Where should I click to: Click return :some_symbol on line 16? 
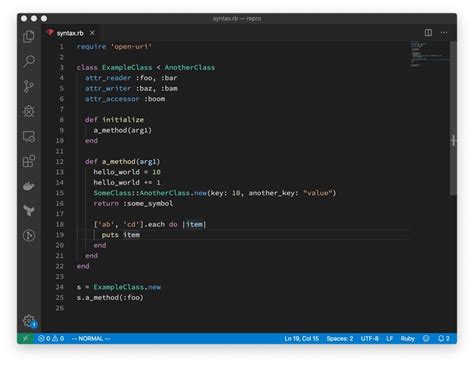click(x=133, y=203)
